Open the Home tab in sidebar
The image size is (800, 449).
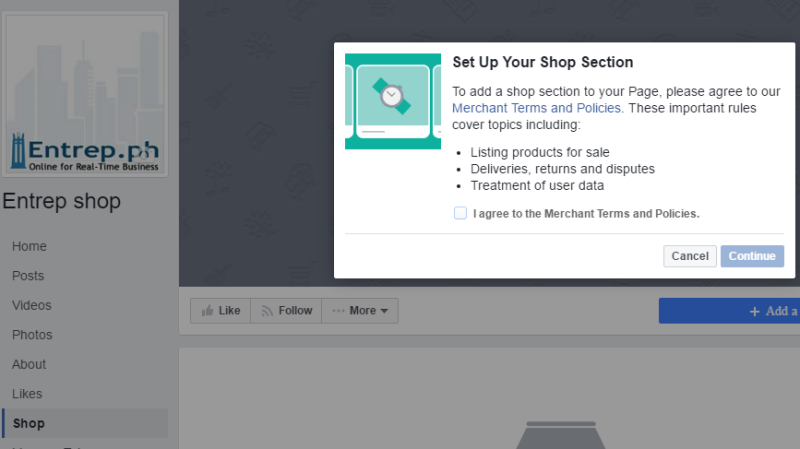29,246
